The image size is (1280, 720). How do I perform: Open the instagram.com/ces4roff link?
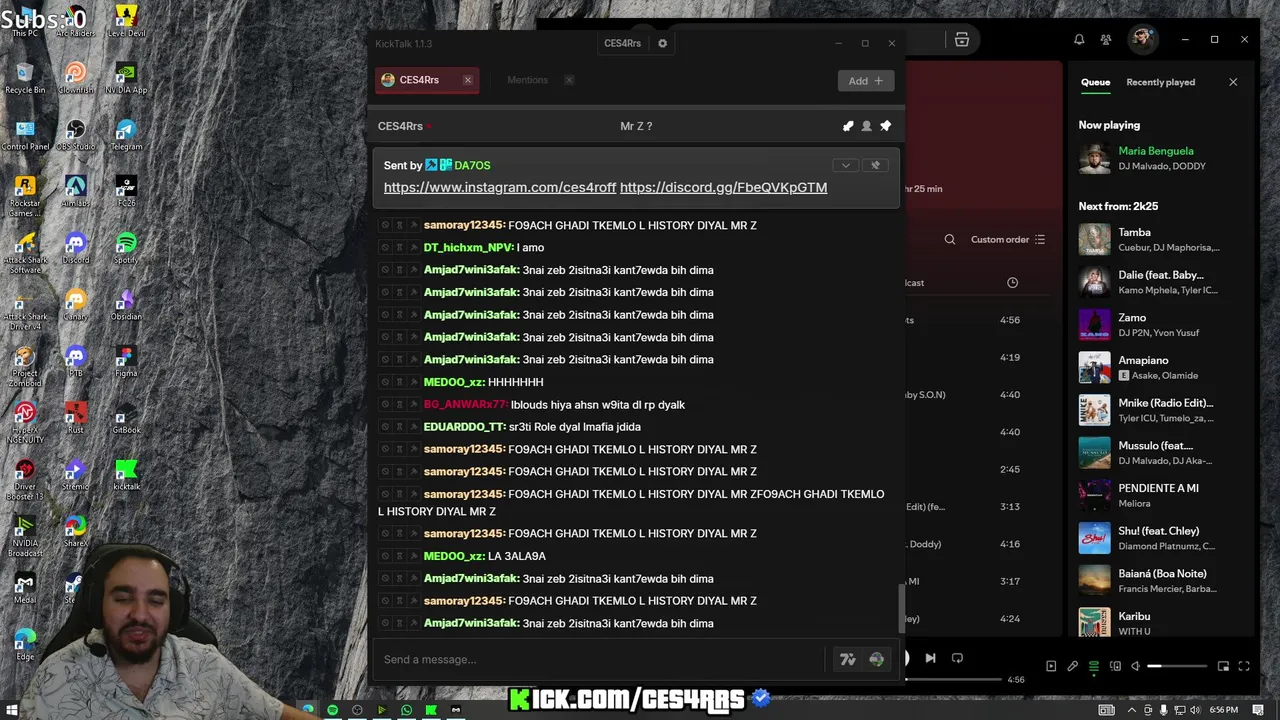point(500,187)
